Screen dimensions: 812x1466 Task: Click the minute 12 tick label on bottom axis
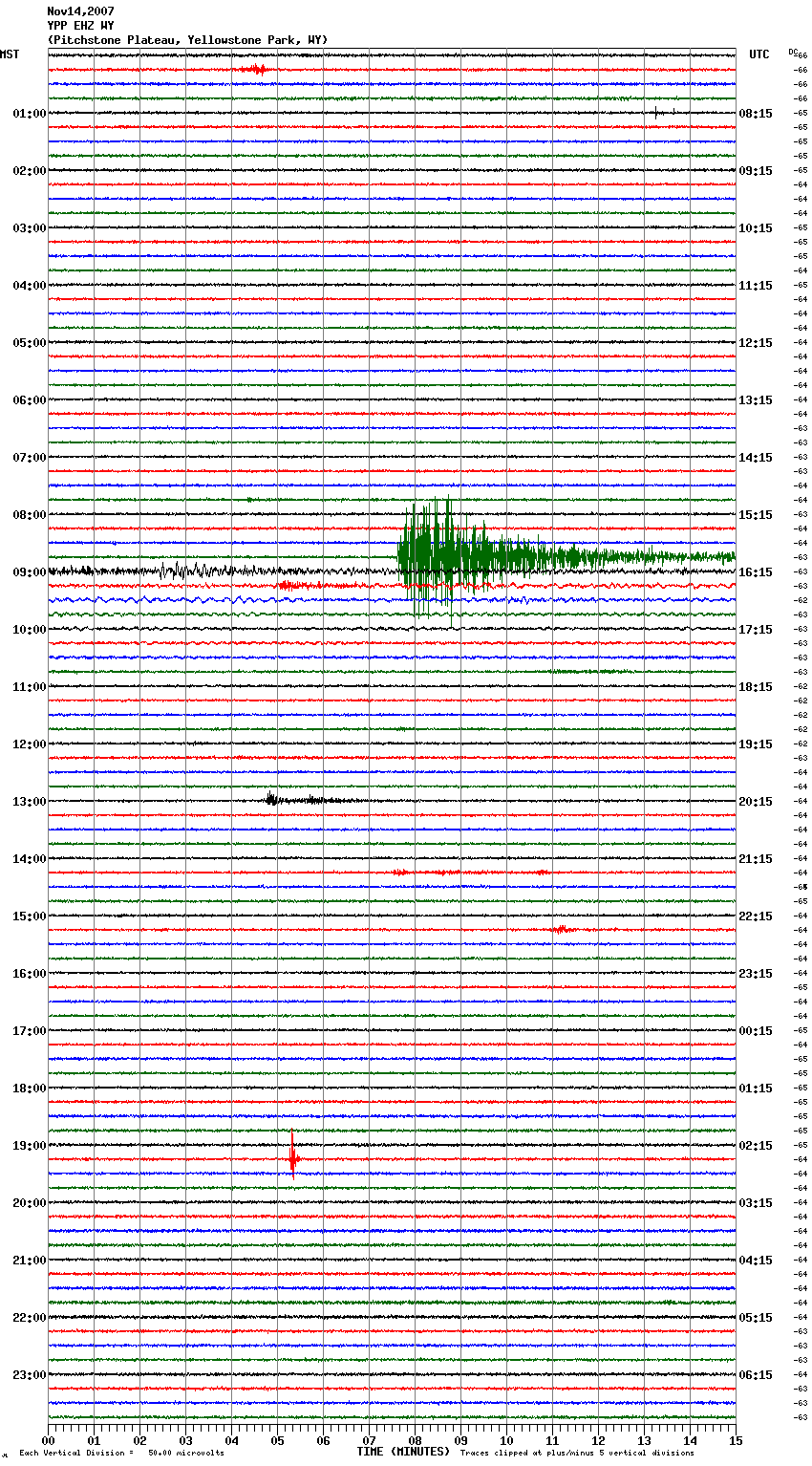pos(598,1440)
